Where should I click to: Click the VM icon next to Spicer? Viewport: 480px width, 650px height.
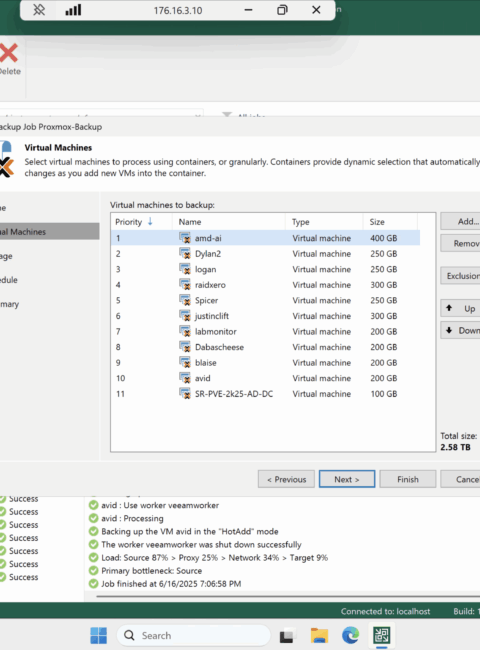pos(184,300)
